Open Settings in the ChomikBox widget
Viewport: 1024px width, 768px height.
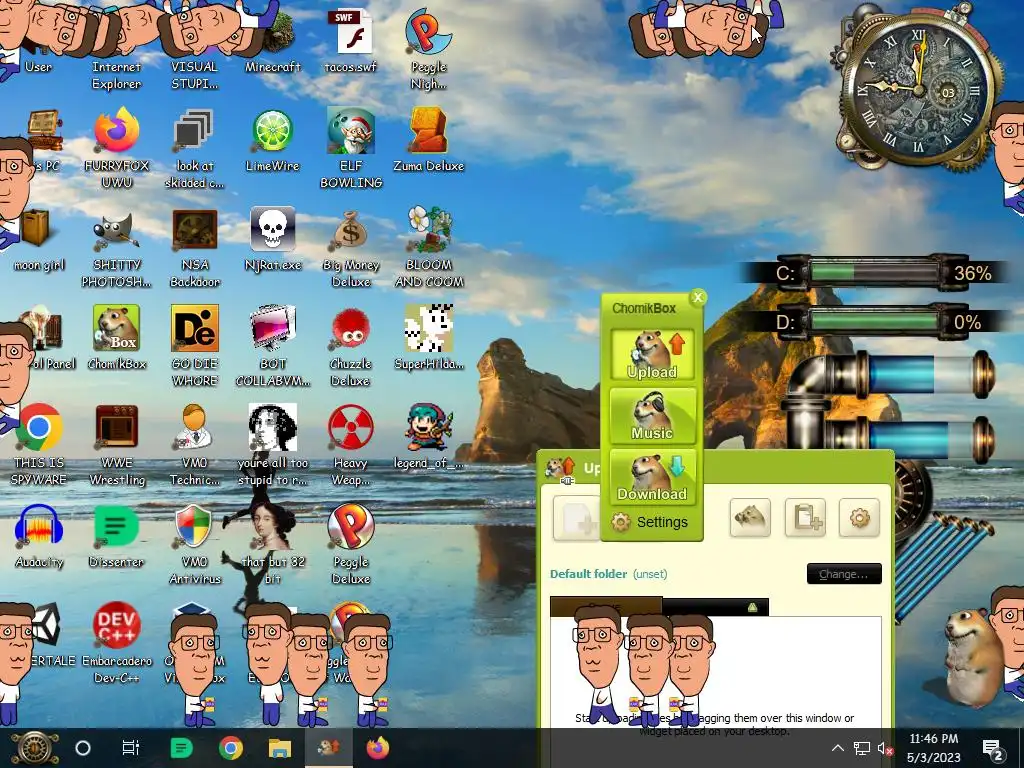click(650, 522)
